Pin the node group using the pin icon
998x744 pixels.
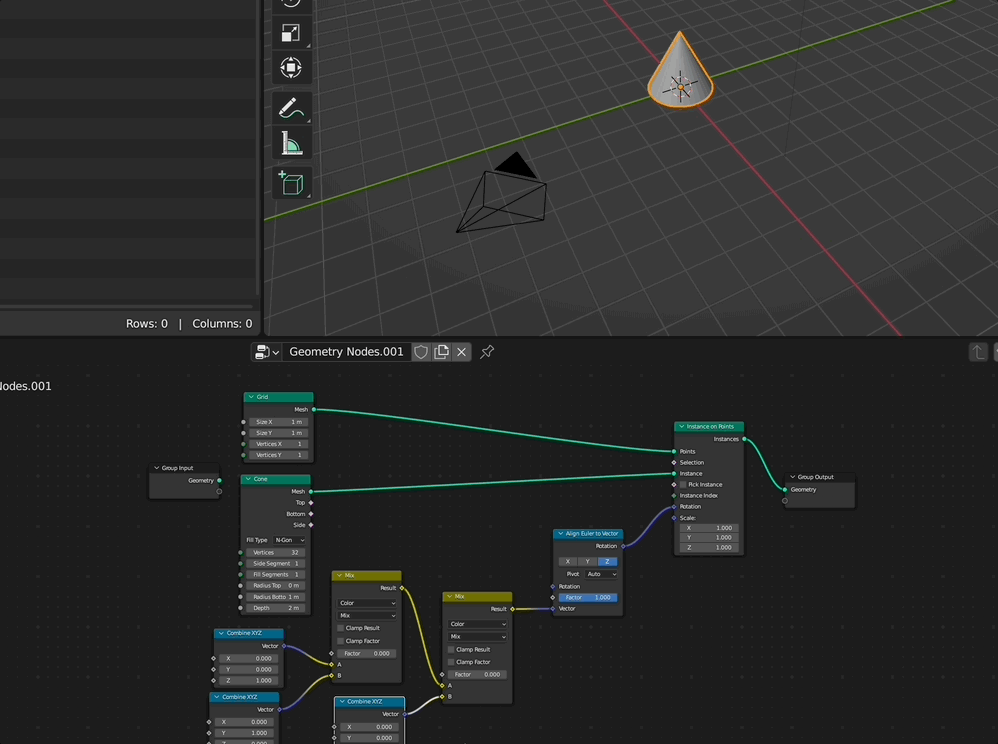[x=487, y=351]
